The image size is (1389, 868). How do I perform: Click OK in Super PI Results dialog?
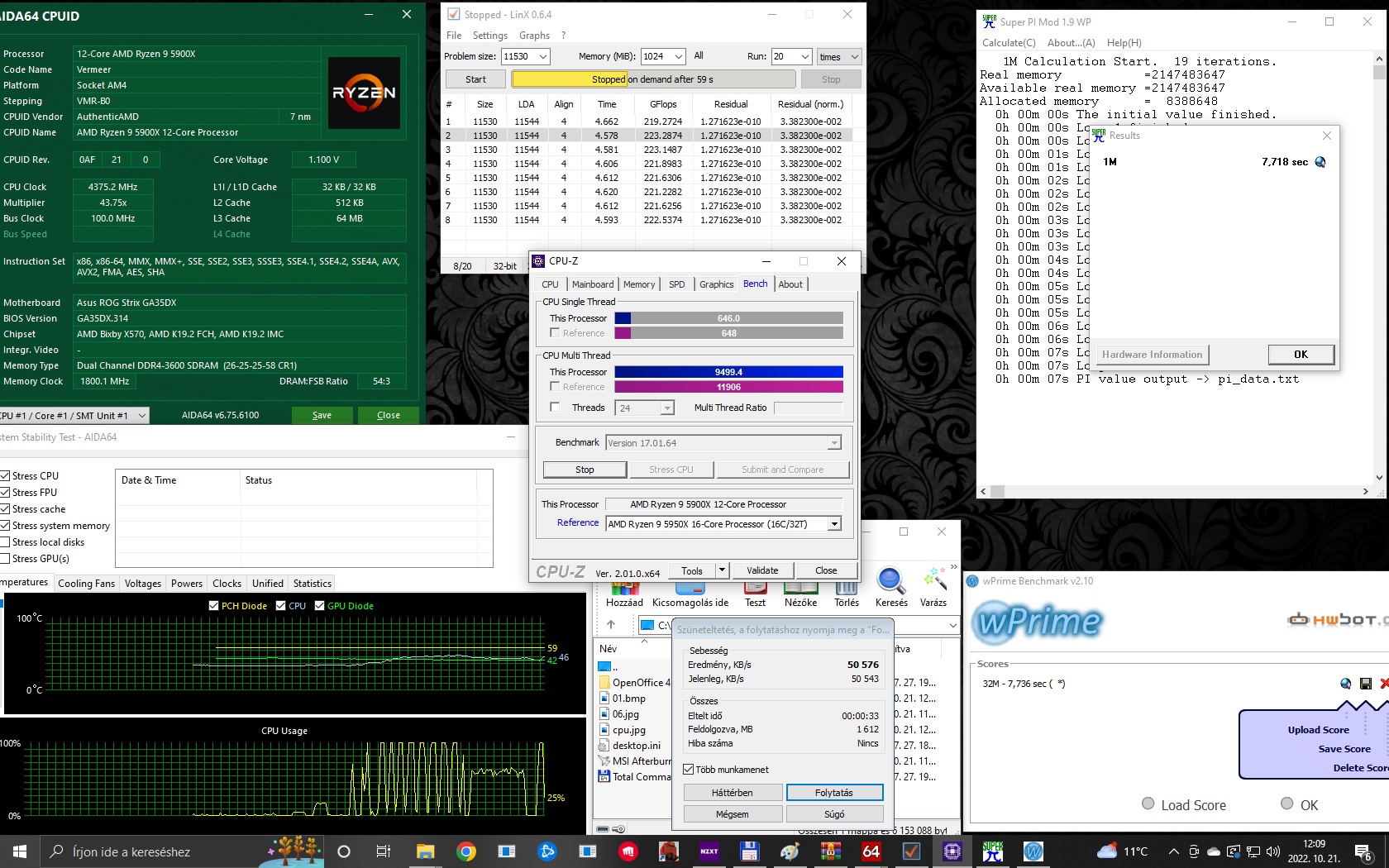(x=1301, y=355)
